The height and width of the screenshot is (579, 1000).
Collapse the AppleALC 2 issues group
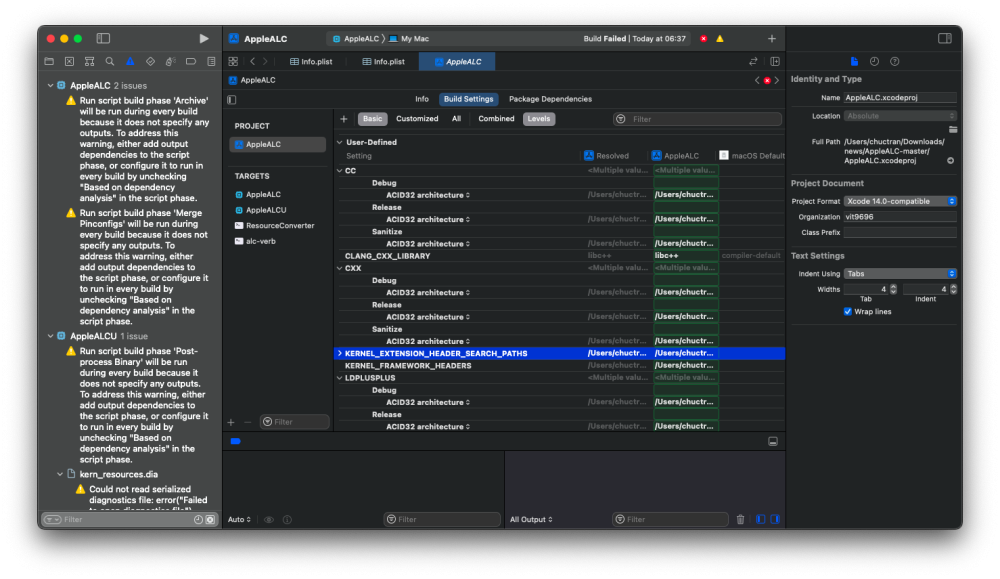tap(50, 85)
